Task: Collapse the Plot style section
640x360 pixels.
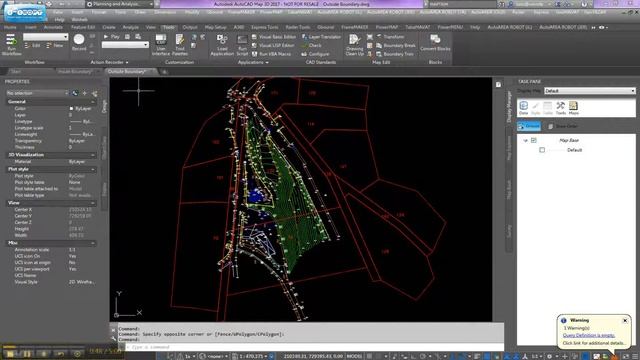Action: 93,169
